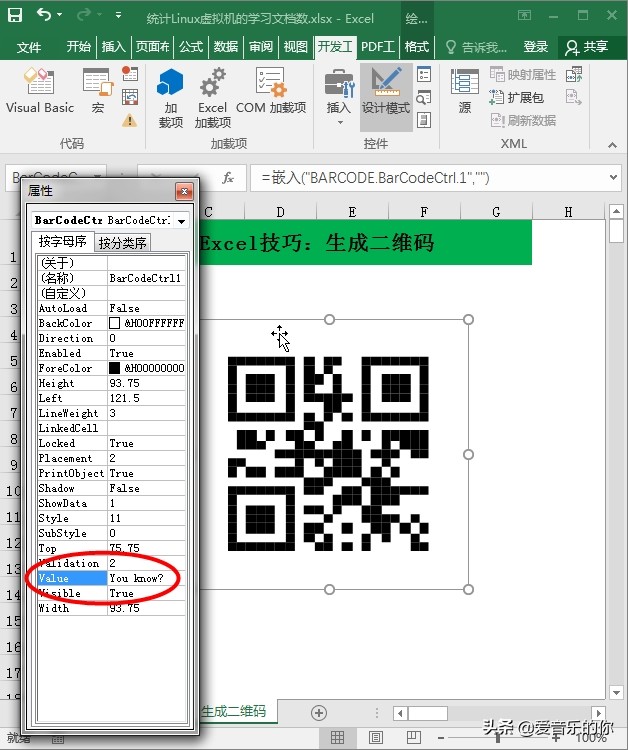
Task: Click 登录 to sign in
Action: 535,47
